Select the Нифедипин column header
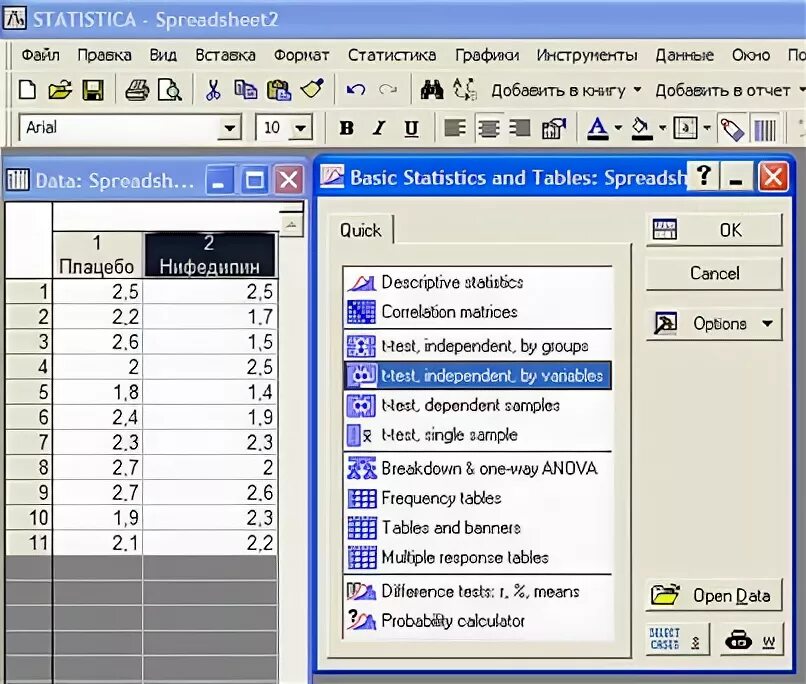 click(x=209, y=255)
